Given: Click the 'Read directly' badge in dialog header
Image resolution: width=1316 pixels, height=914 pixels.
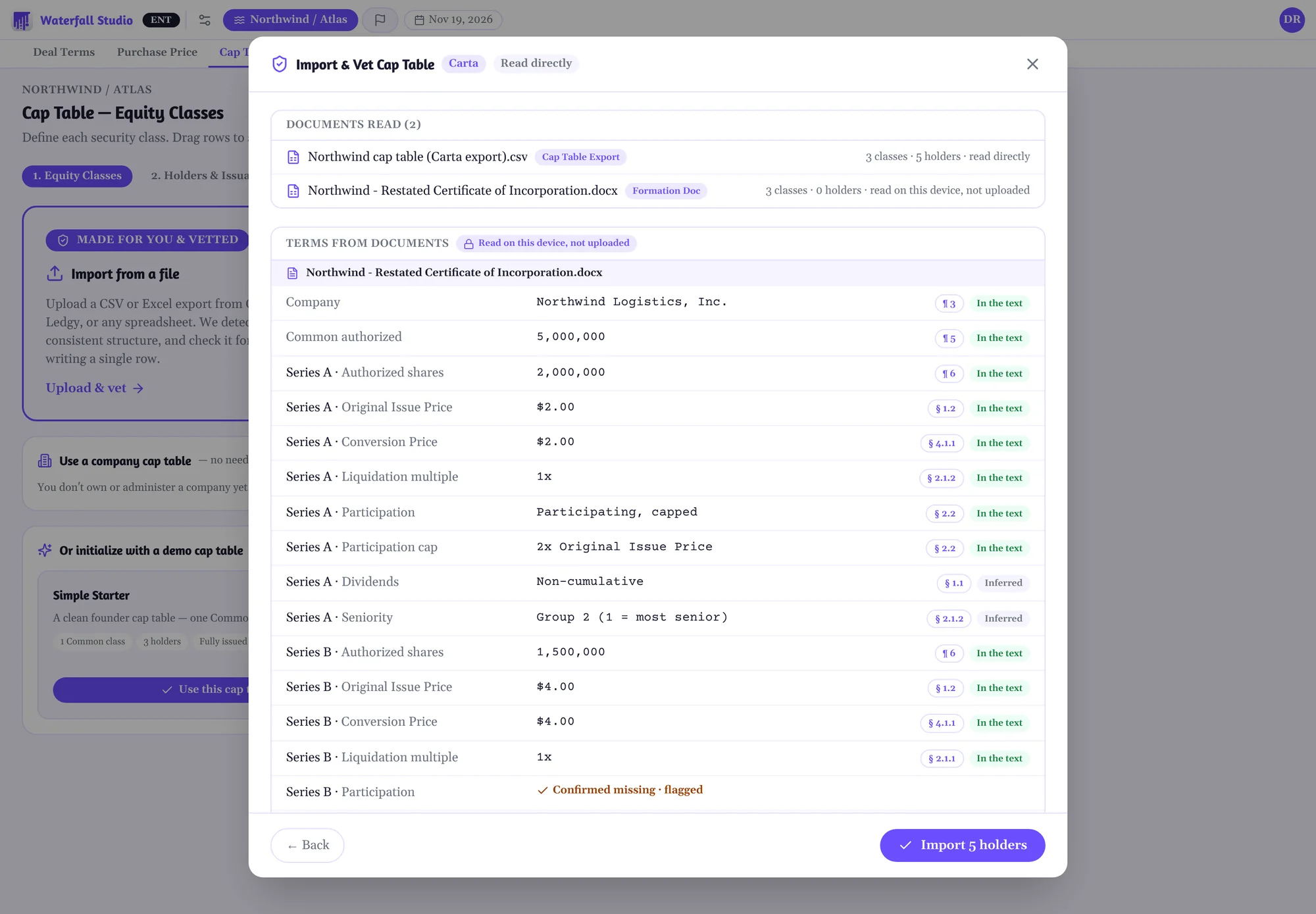Looking at the screenshot, I should click(x=536, y=63).
